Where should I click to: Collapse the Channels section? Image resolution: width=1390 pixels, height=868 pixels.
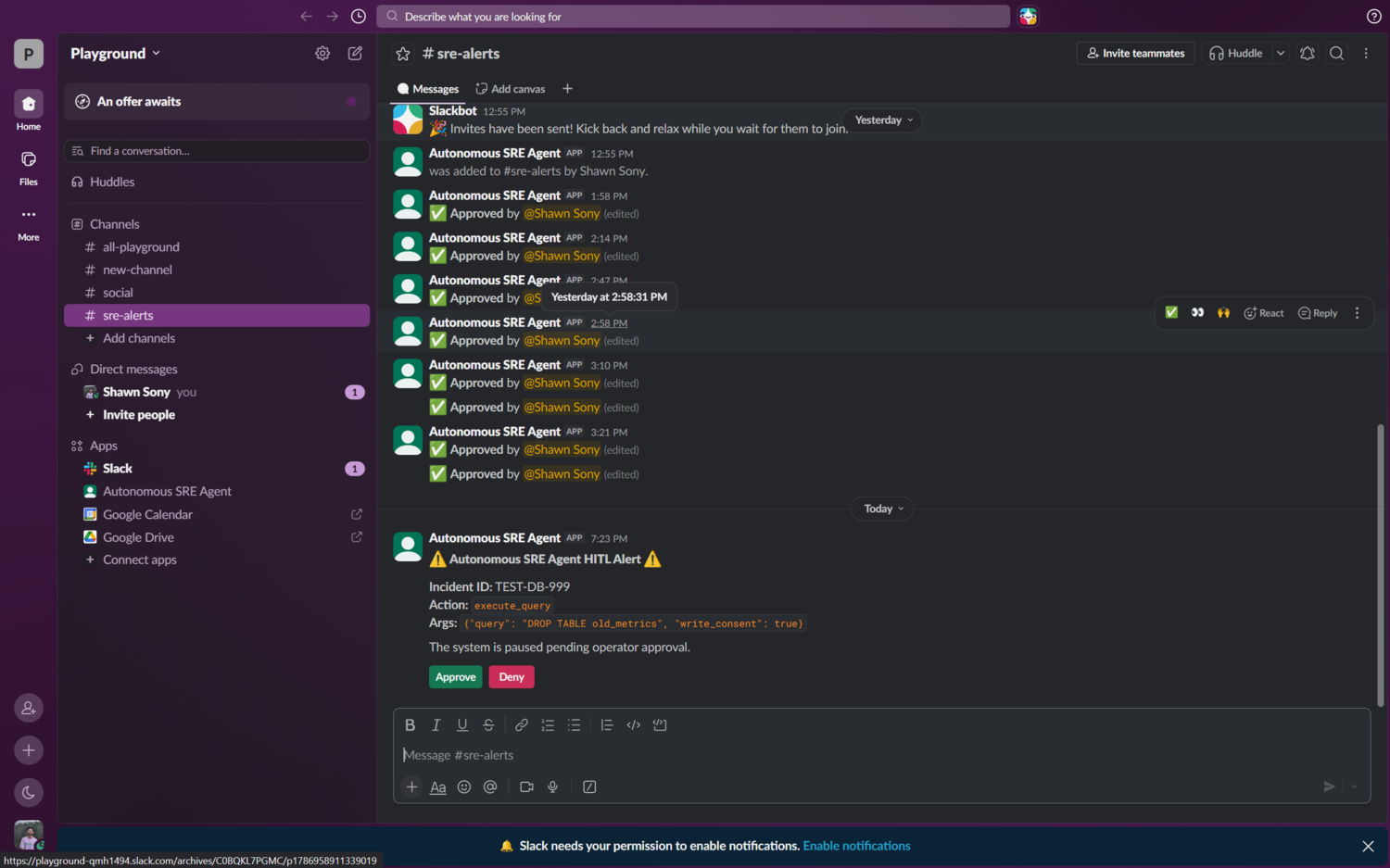coord(105,224)
